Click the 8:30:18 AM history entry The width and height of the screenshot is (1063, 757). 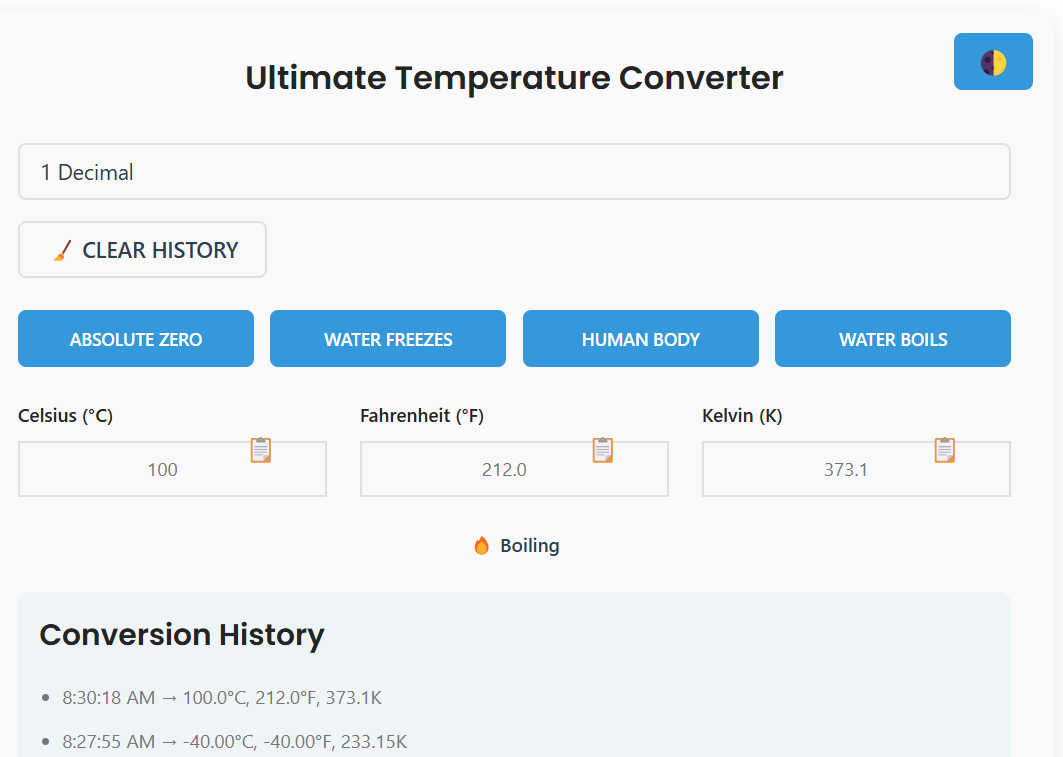click(222, 697)
